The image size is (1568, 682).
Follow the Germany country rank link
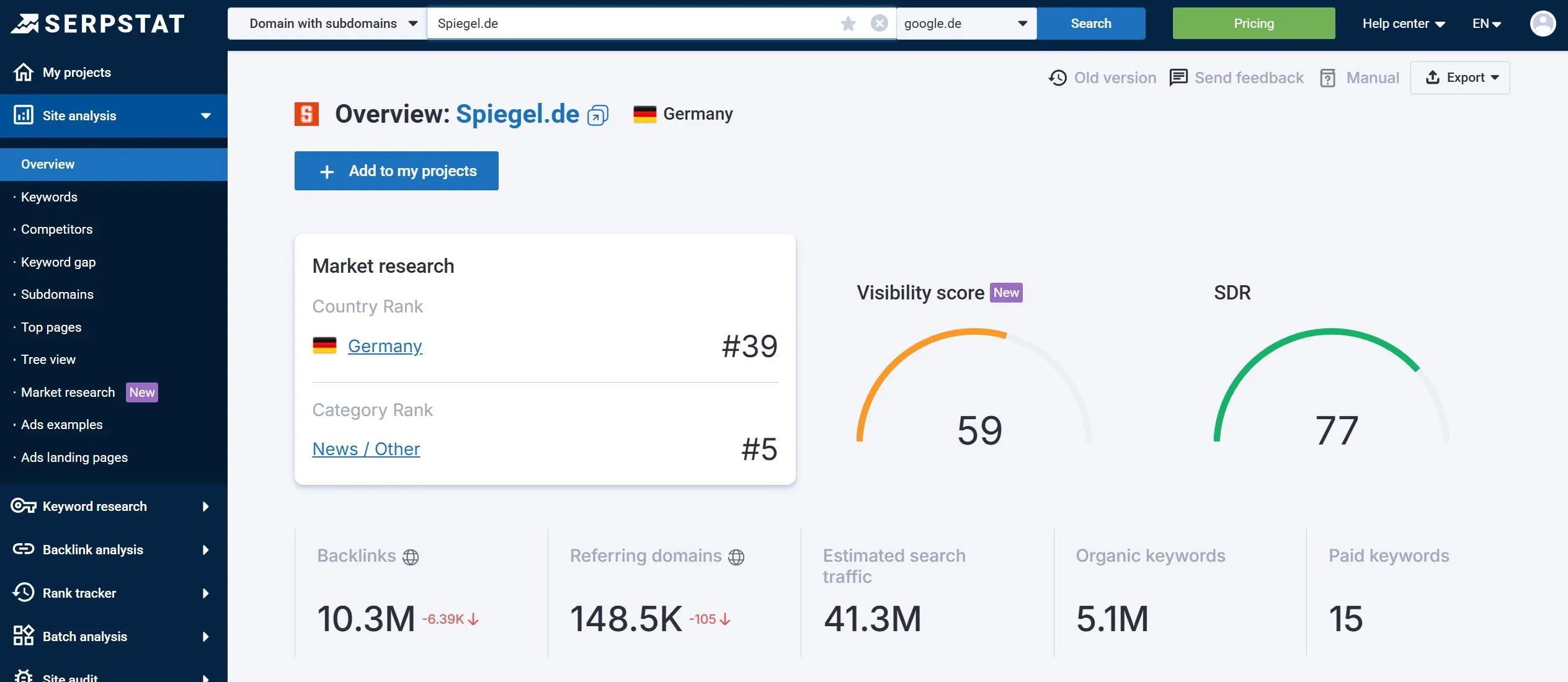tap(385, 346)
